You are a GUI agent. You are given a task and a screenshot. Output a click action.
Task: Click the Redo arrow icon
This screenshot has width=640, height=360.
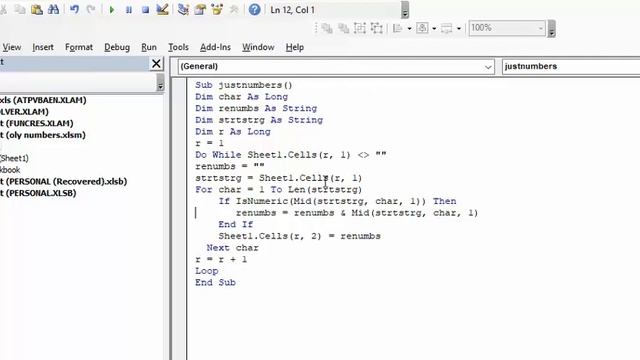tap(91, 9)
